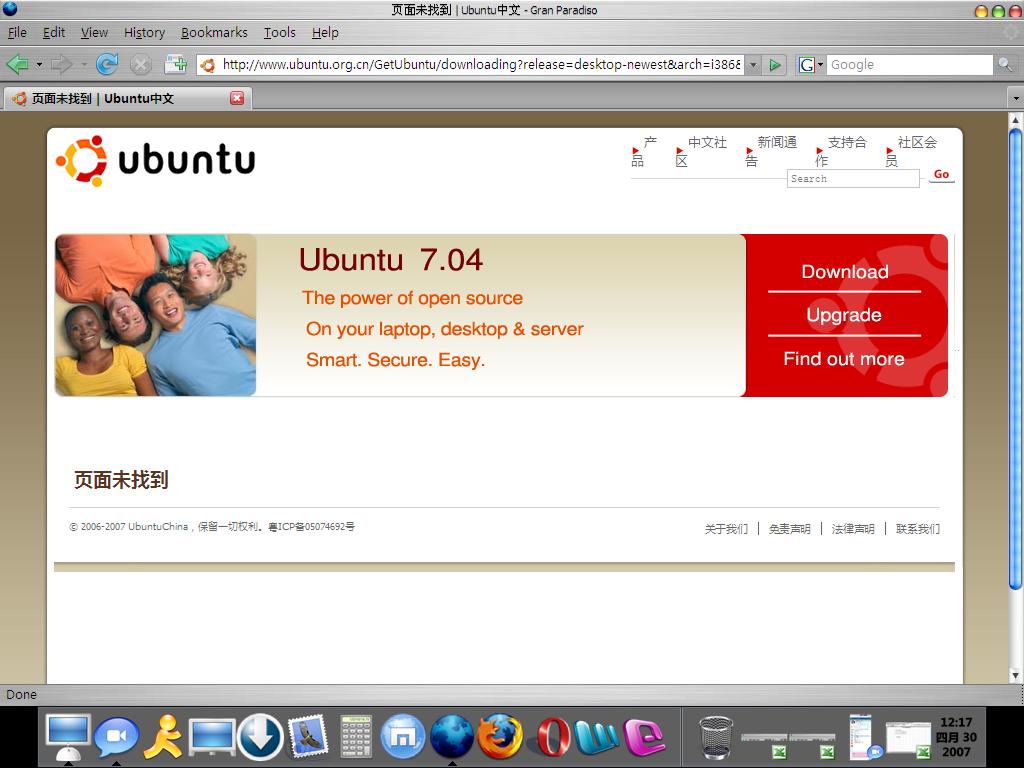
Task: Expand the URL bar history dropdown
Action: point(753,65)
